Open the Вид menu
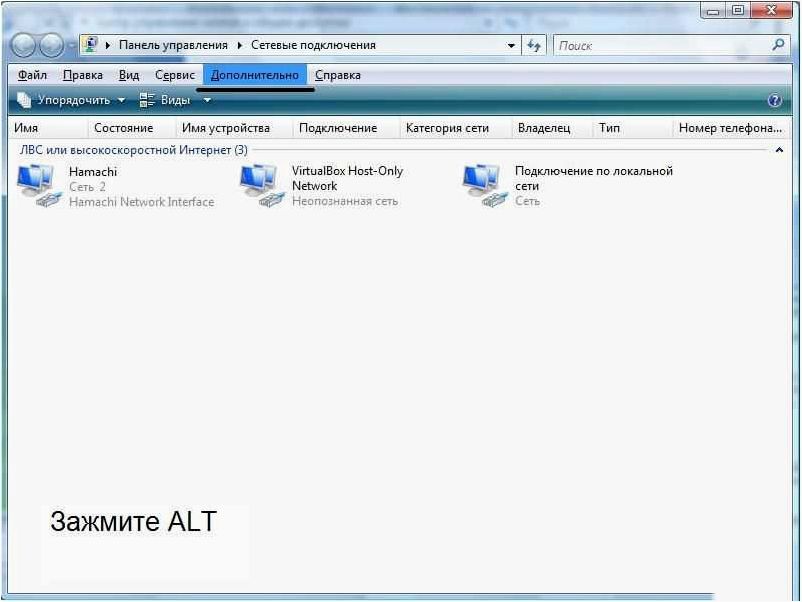802x602 pixels. click(129, 75)
